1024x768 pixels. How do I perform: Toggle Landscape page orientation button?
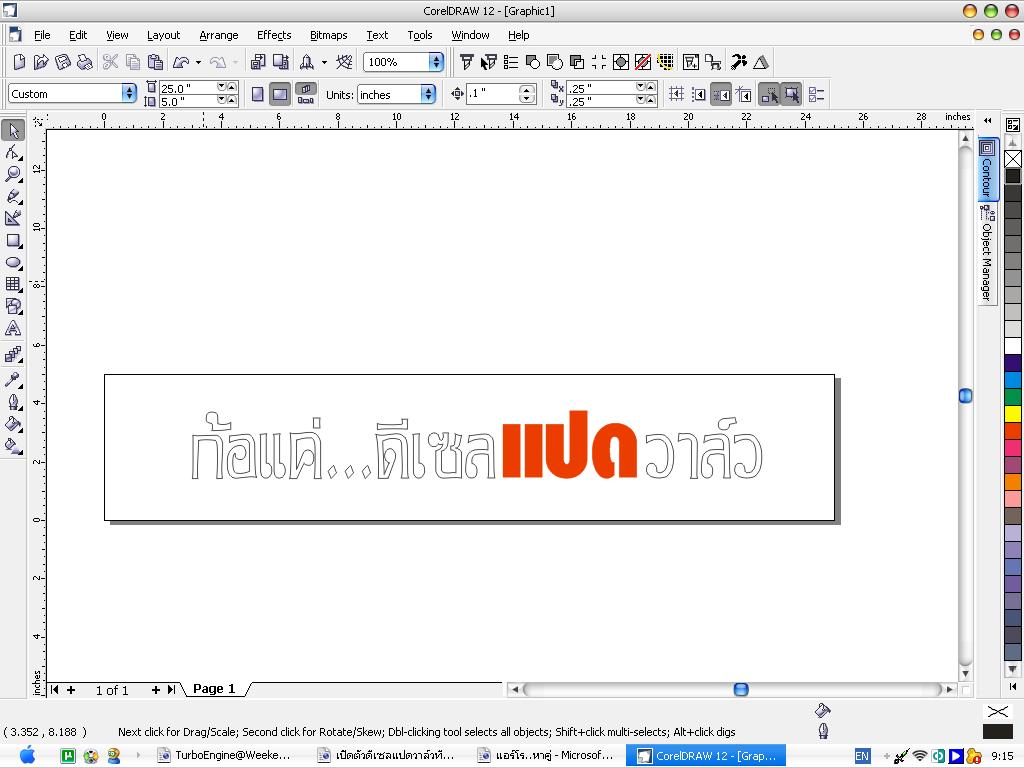click(280, 94)
